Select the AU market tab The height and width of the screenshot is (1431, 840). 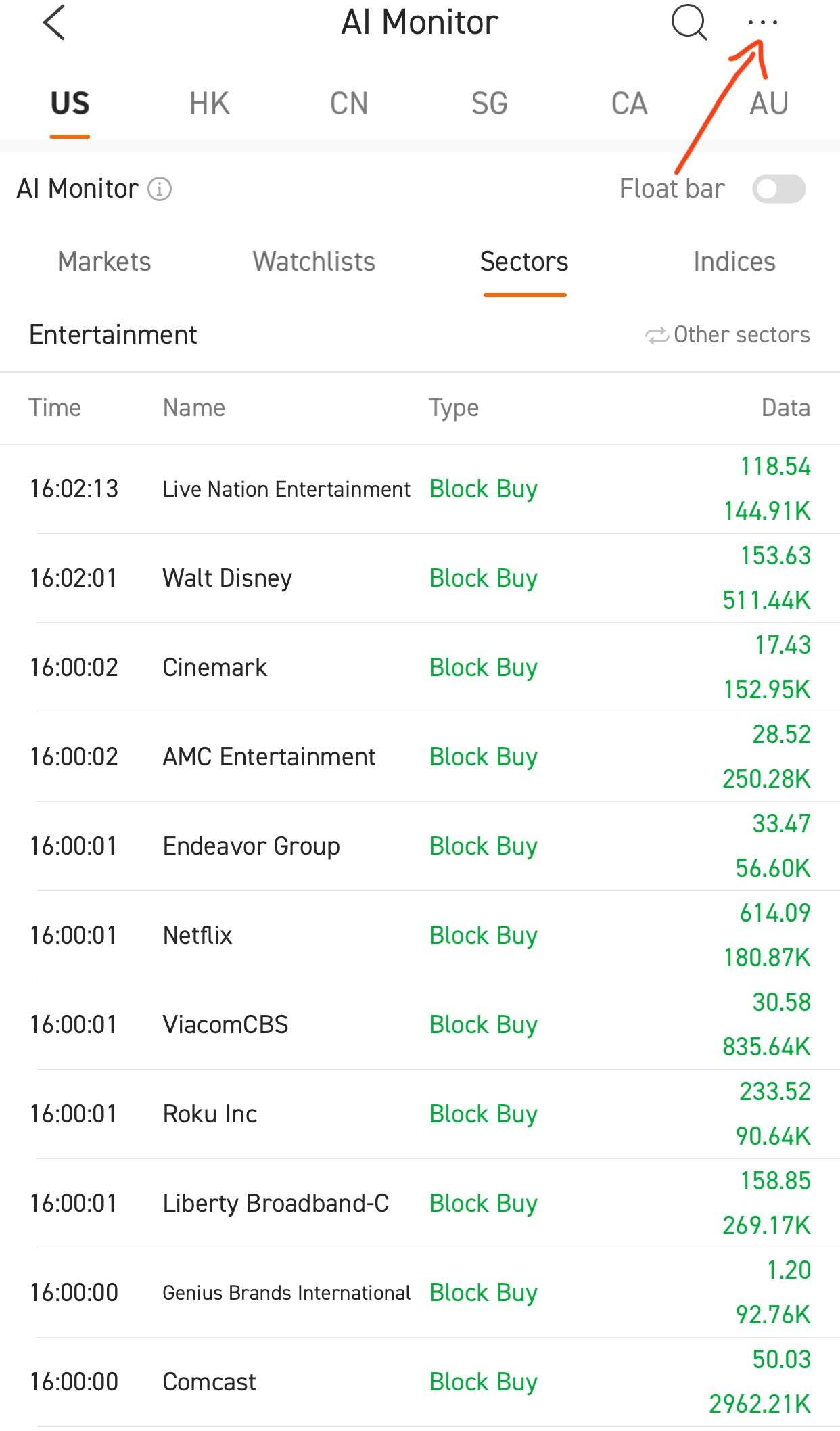[x=769, y=104]
